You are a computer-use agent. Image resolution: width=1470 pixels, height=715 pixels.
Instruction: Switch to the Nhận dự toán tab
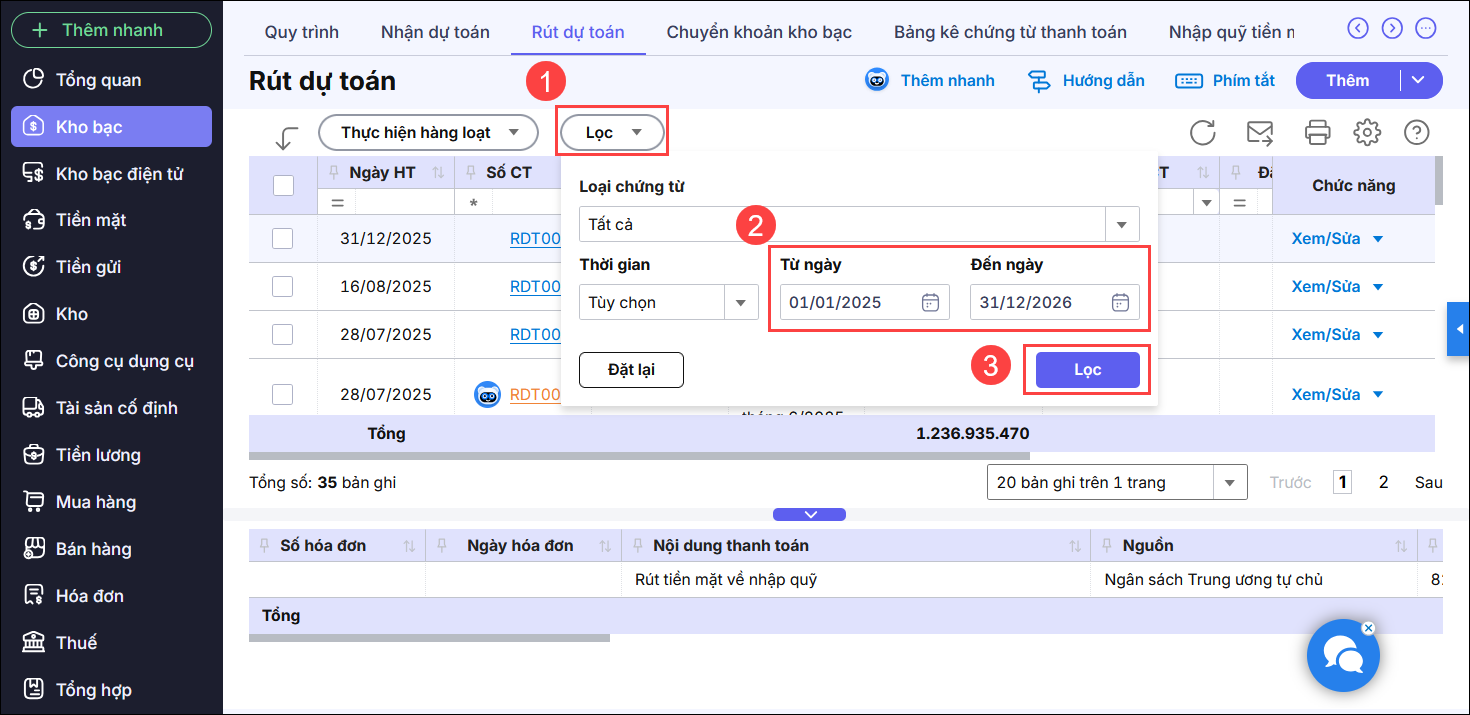(435, 32)
